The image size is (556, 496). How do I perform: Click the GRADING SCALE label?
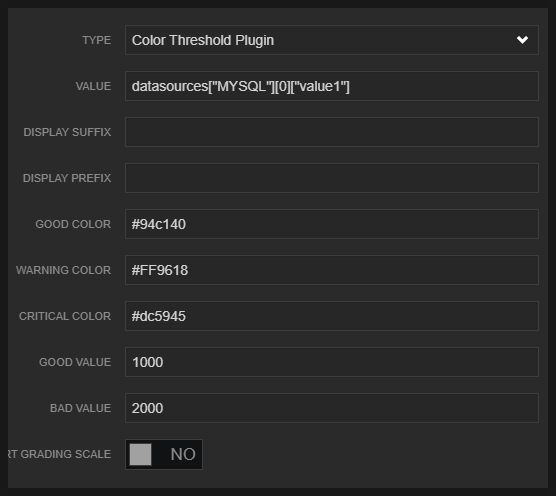point(60,454)
